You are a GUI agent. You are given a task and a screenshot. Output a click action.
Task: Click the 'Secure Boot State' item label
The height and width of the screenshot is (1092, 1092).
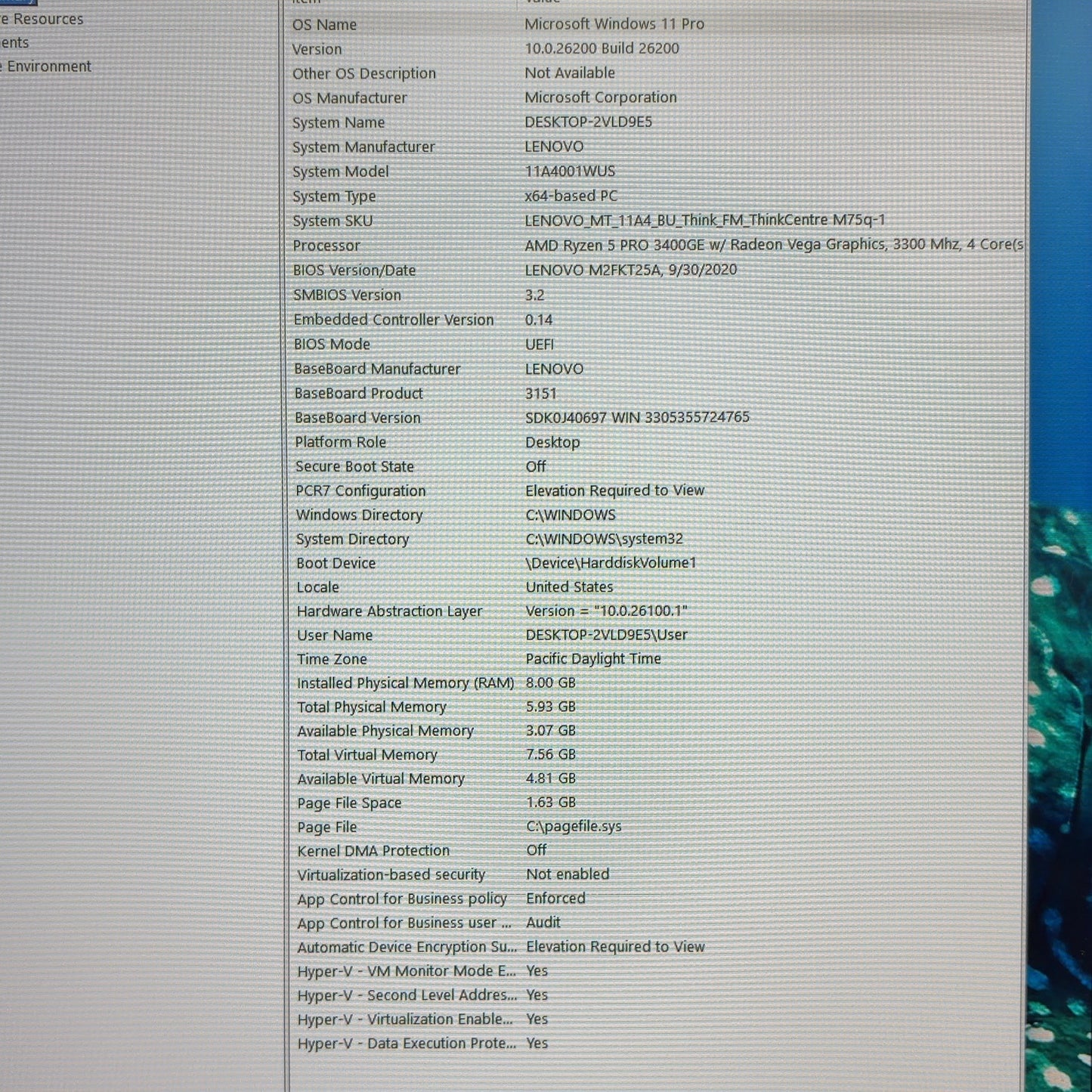pos(354,467)
